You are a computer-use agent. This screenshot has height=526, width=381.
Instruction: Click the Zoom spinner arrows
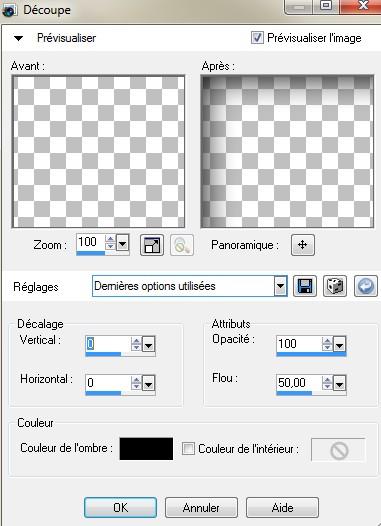(110, 242)
